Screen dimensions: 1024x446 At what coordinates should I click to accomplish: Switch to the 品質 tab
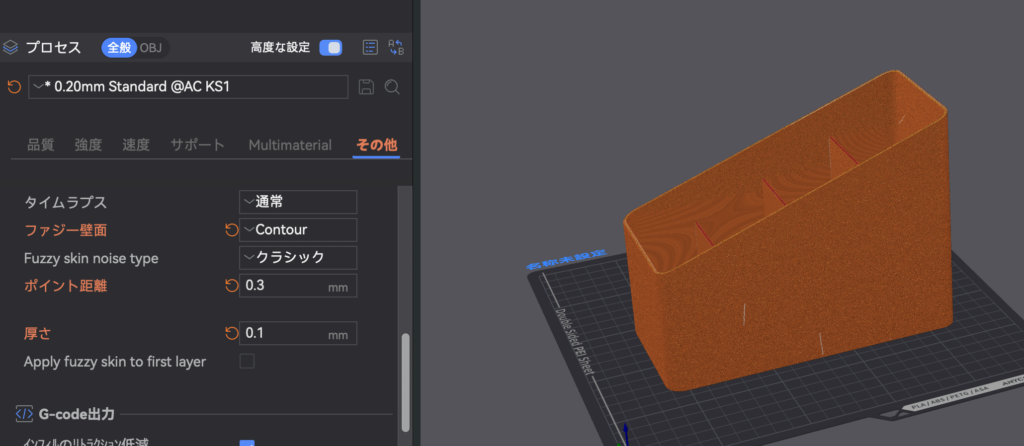click(x=41, y=145)
